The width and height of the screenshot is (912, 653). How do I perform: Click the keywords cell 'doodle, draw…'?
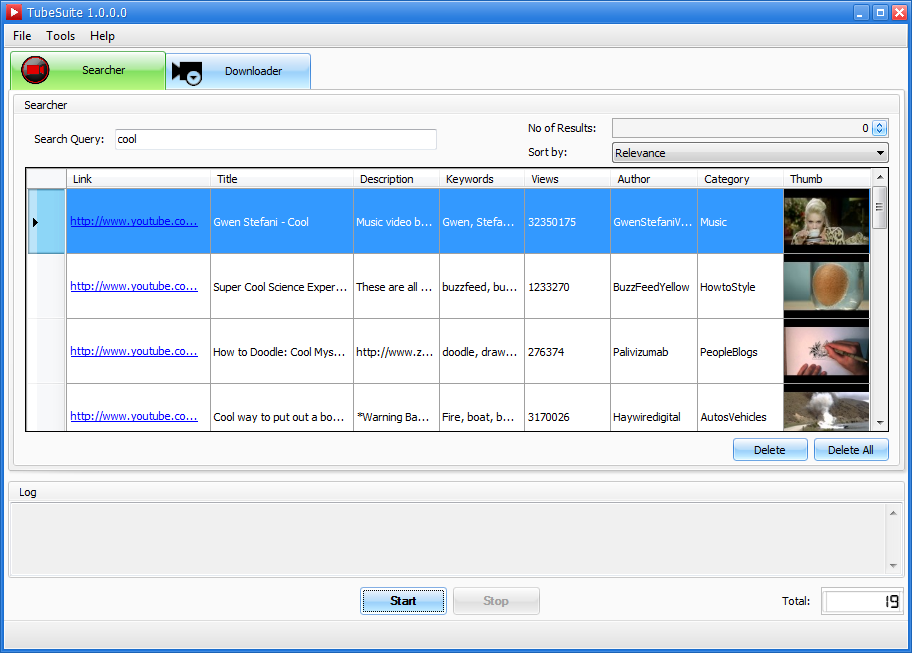pyautogui.click(x=480, y=352)
